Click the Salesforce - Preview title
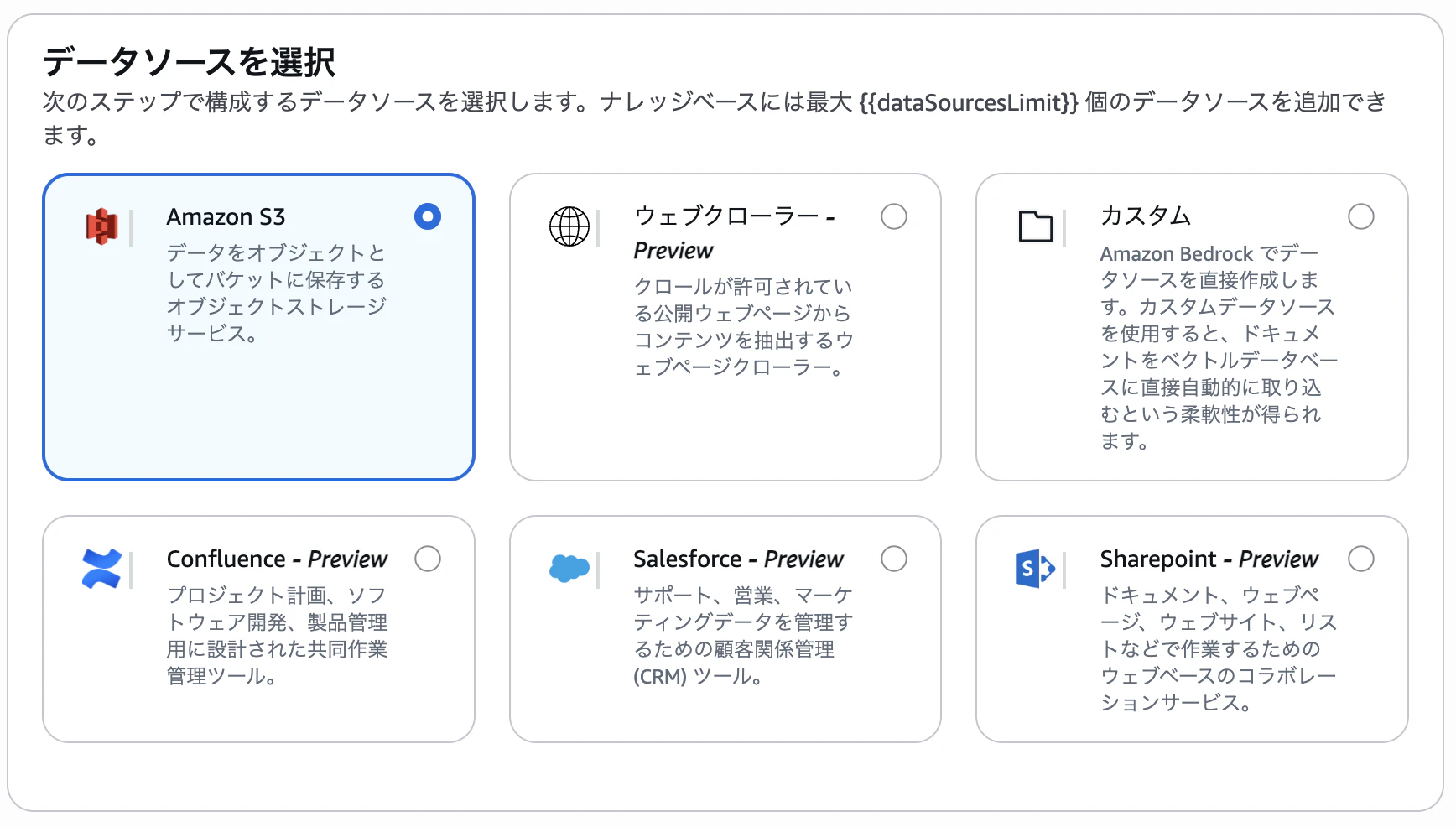The image size is (1456, 827). (x=739, y=559)
